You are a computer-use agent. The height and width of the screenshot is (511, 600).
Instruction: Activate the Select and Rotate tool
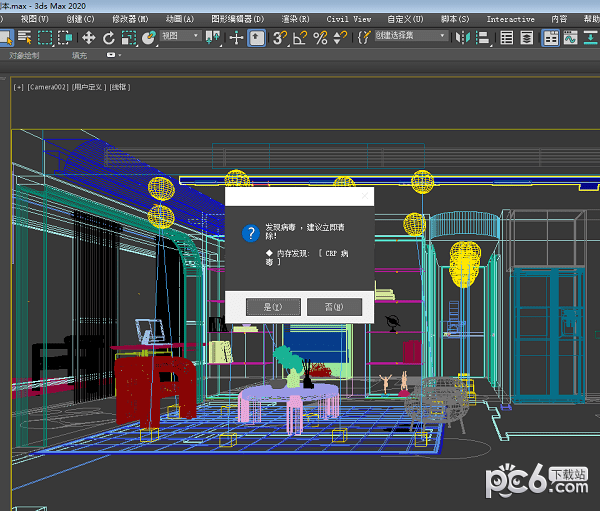(x=109, y=37)
